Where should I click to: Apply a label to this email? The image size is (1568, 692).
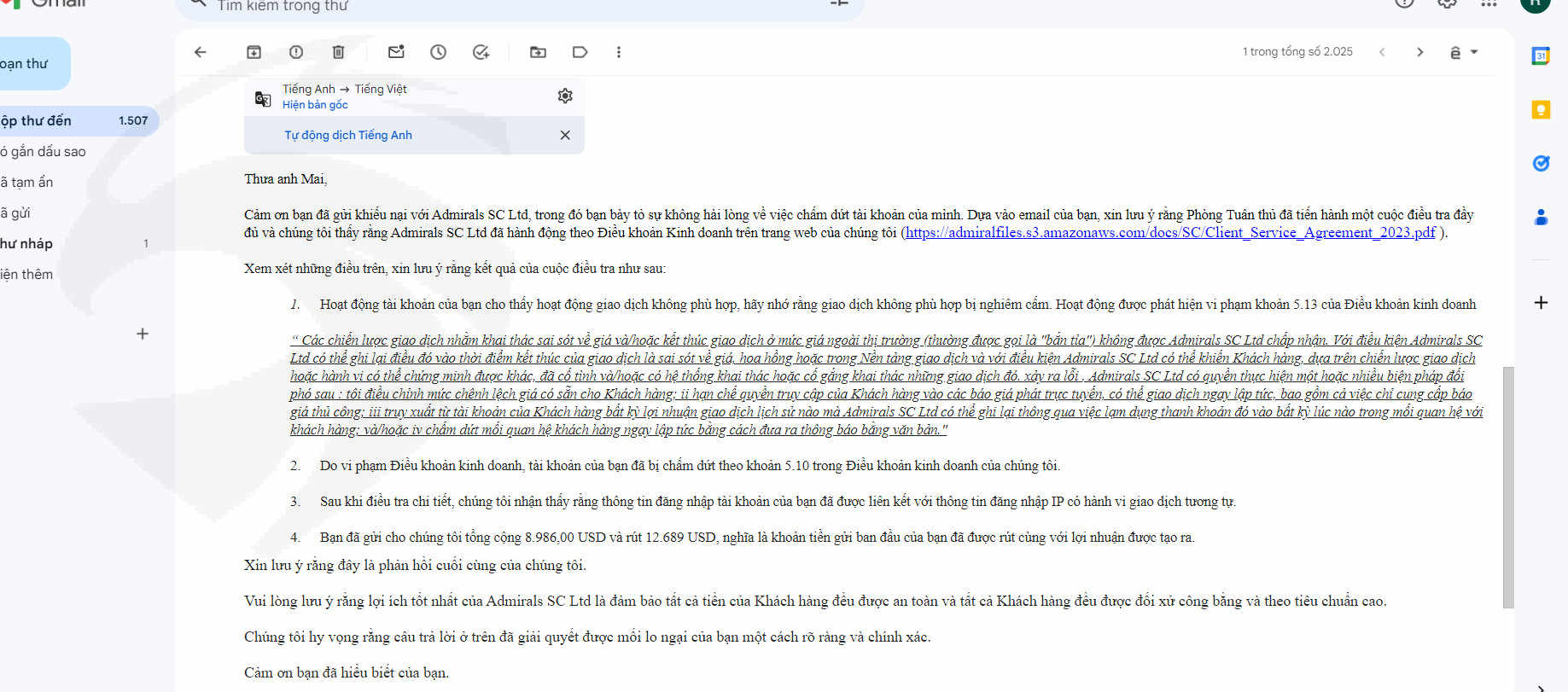[x=580, y=52]
